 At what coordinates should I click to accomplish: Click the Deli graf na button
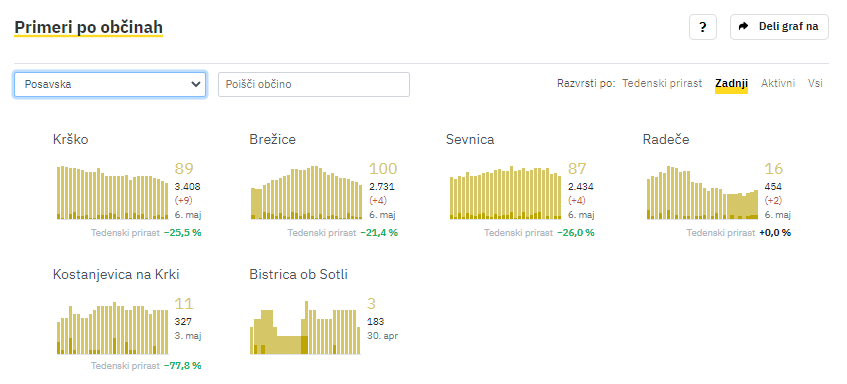(779, 27)
